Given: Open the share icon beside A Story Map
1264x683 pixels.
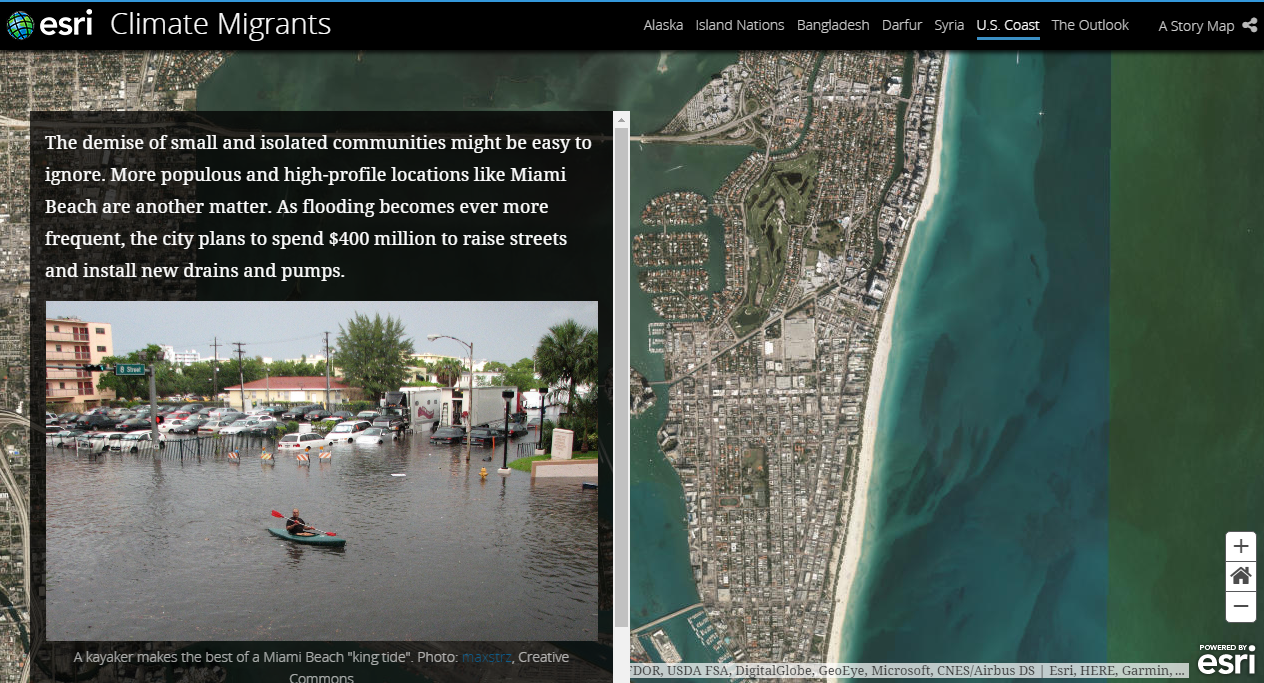Looking at the screenshot, I should (x=1249, y=26).
